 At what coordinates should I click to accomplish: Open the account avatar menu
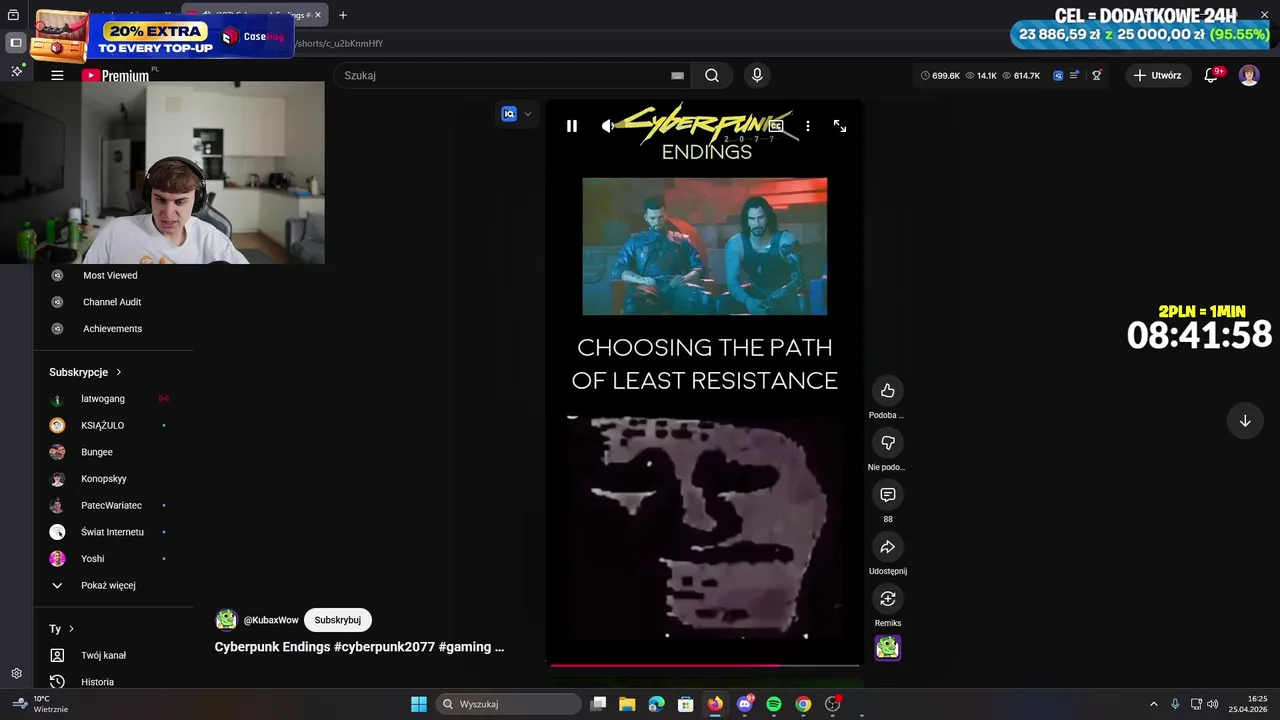pos(1249,75)
